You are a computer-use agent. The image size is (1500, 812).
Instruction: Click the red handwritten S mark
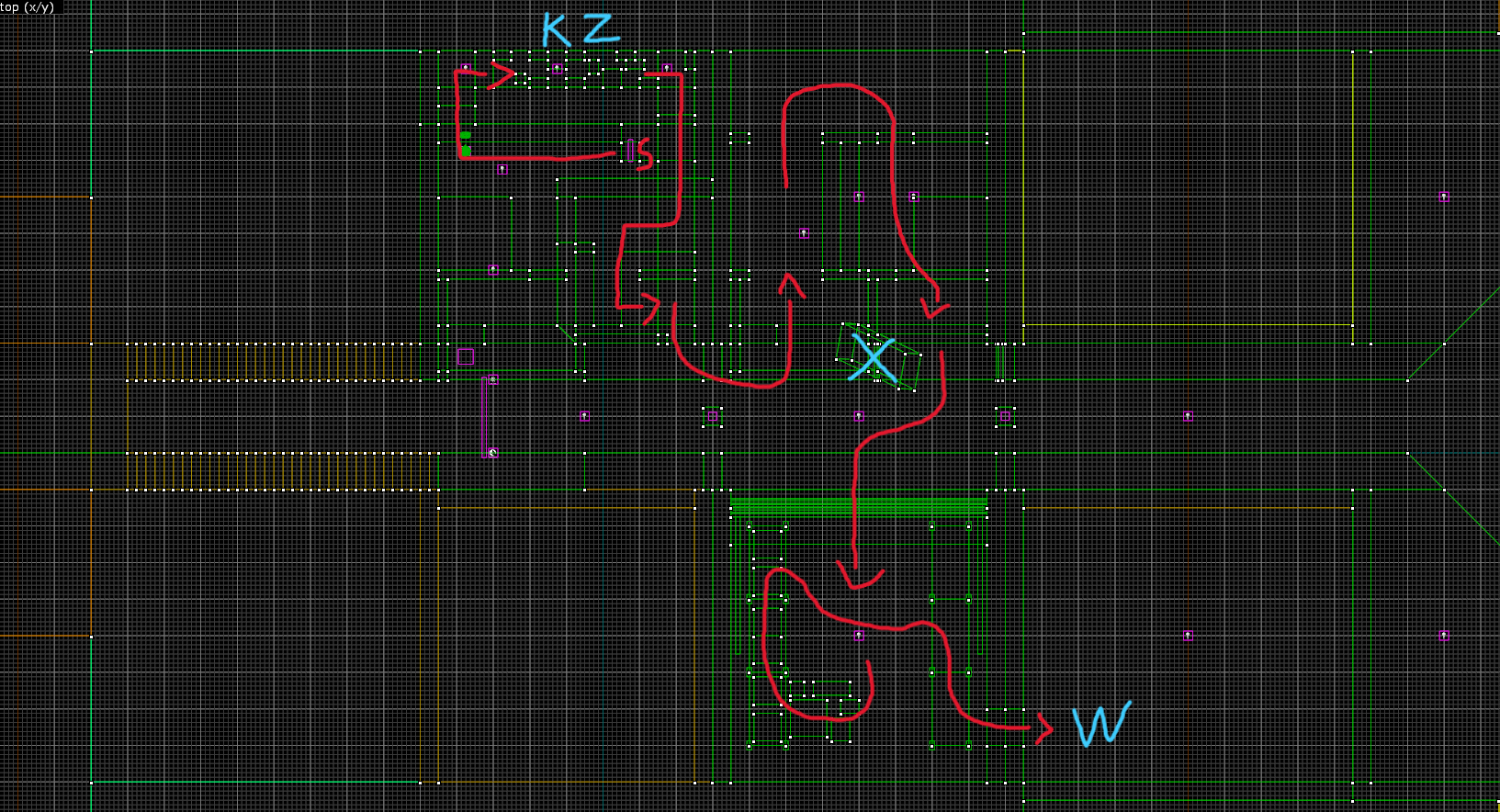(644, 154)
